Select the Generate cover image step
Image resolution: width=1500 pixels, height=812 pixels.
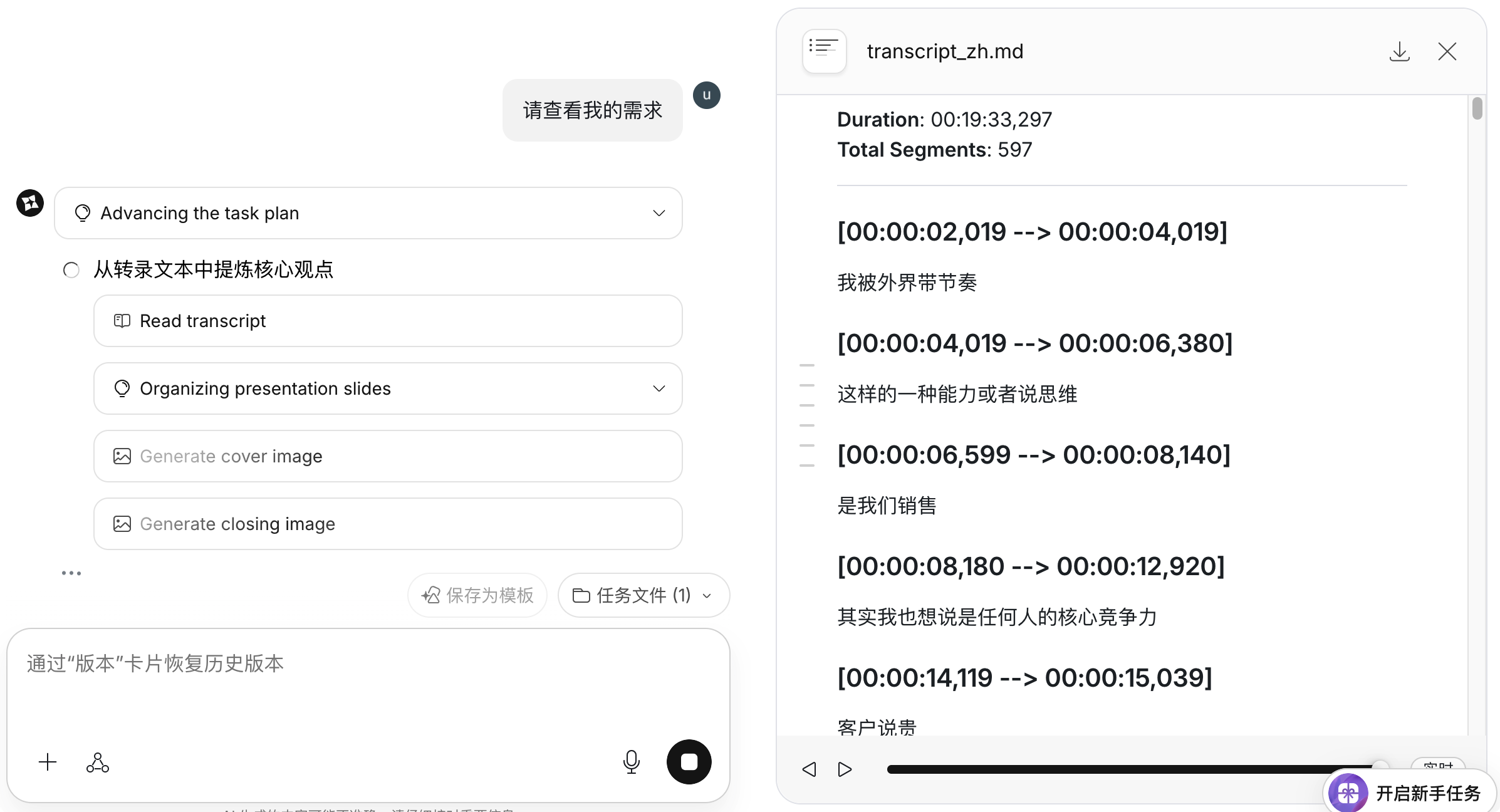coord(387,456)
